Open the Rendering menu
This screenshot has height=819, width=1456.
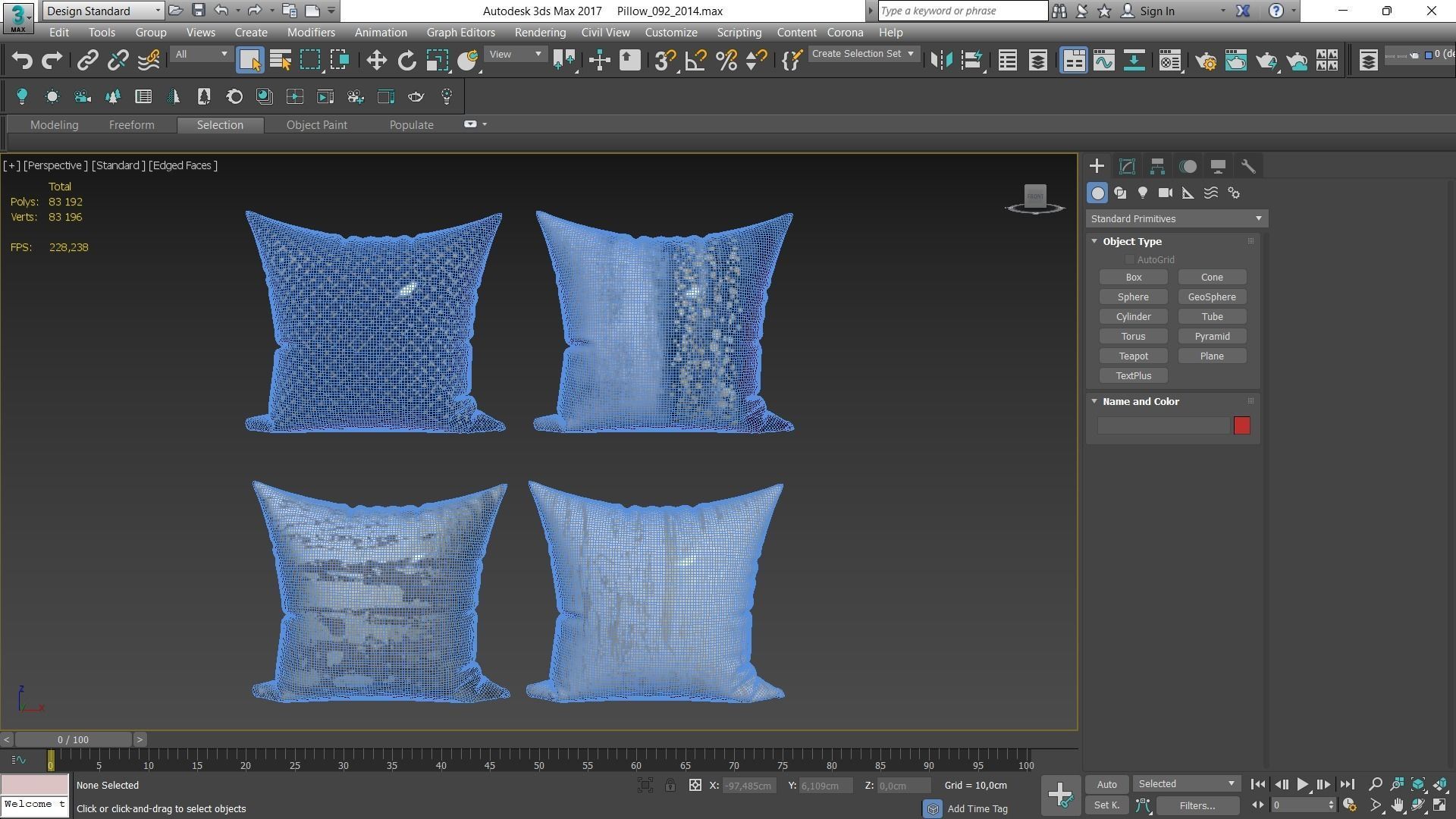(x=540, y=33)
